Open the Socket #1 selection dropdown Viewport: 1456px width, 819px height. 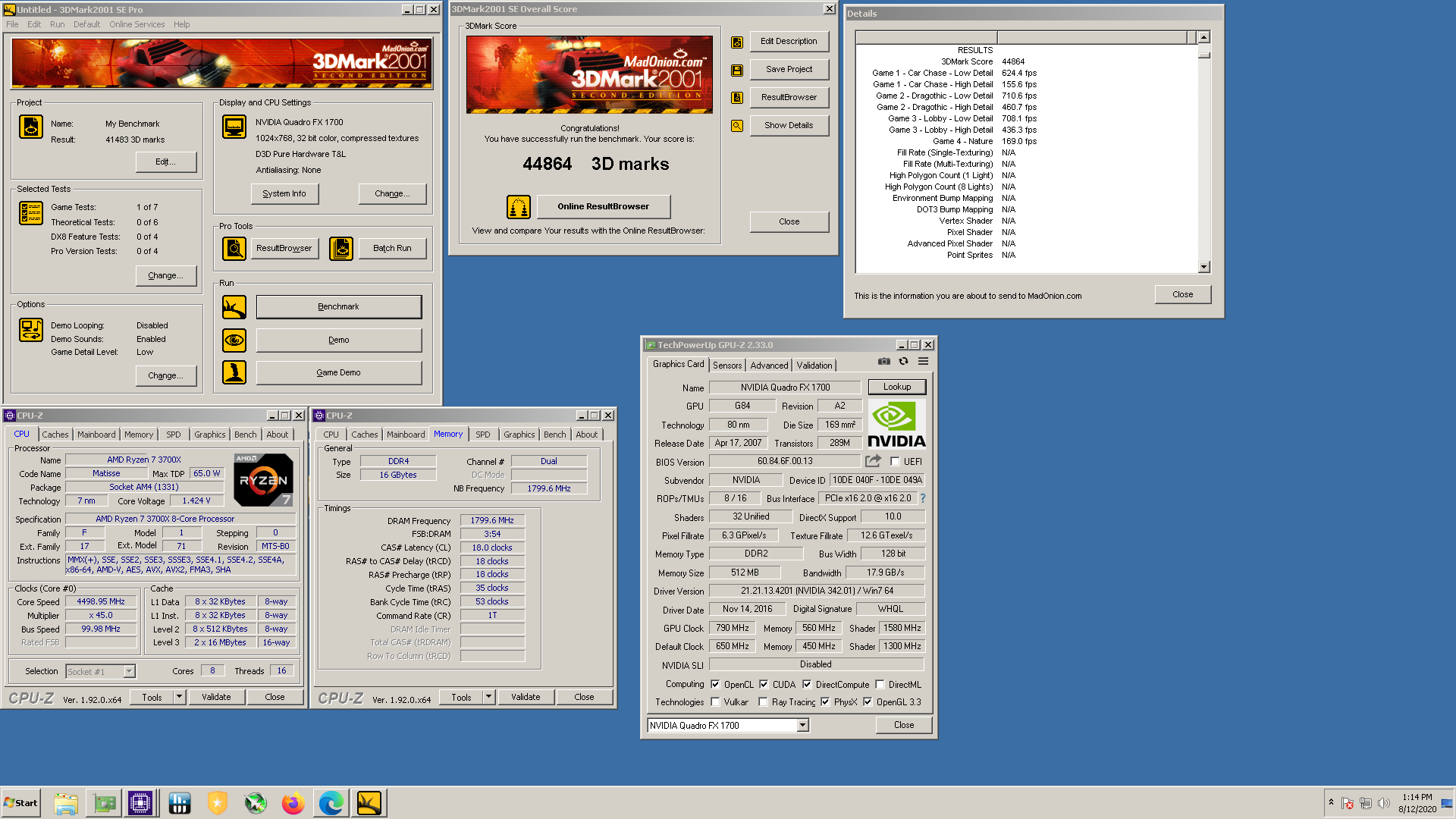pyautogui.click(x=129, y=671)
